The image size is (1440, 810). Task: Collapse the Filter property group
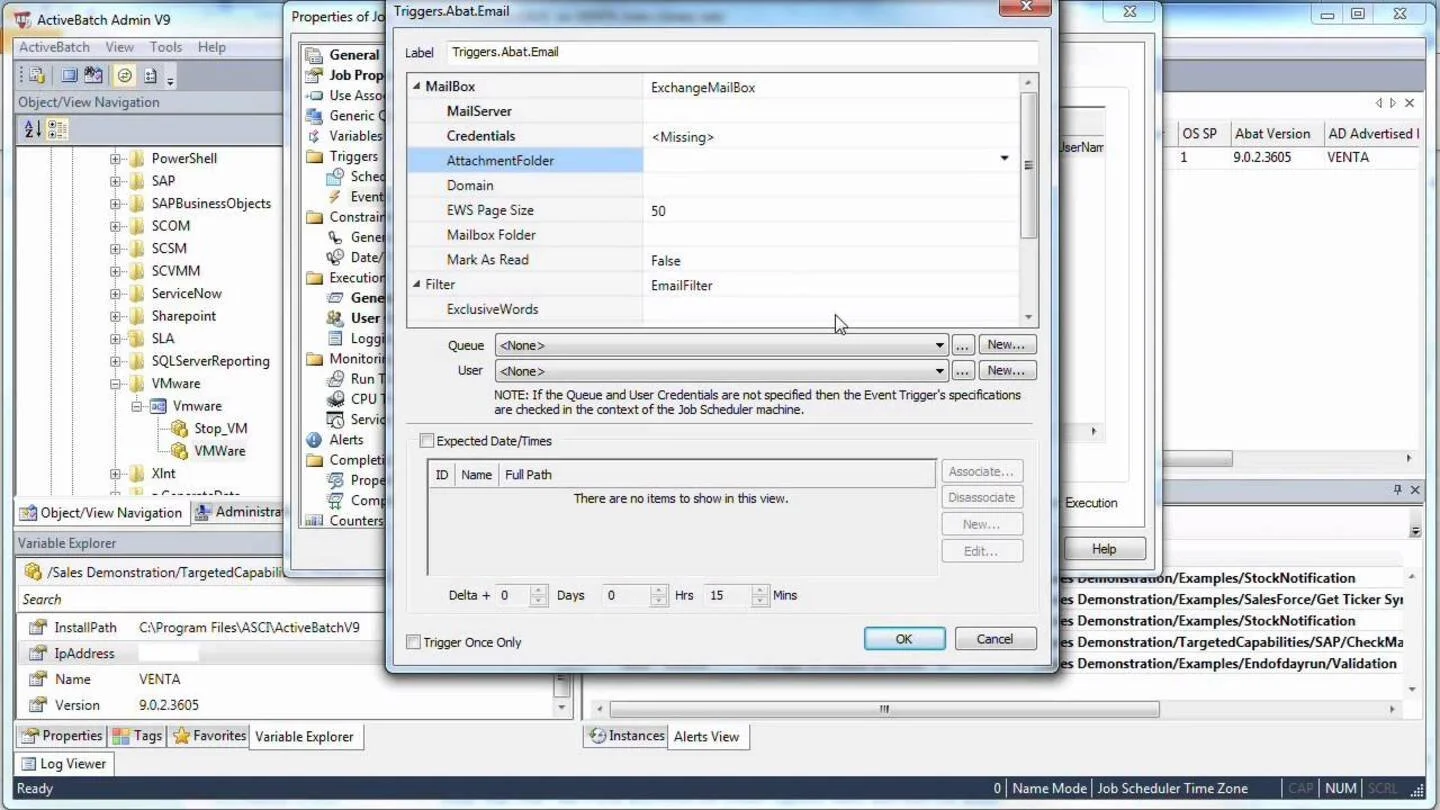pyautogui.click(x=417, y=285)
